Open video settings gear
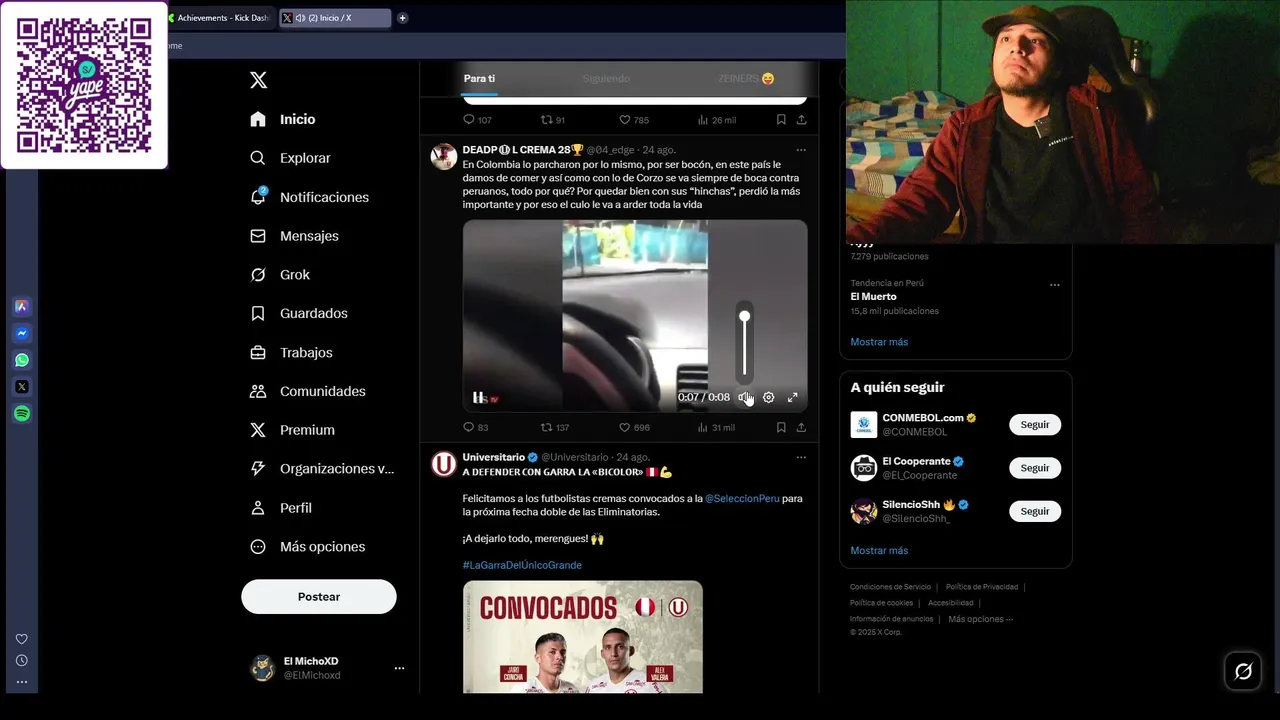Screen dimensions: 1280x720 coord(768,397)
